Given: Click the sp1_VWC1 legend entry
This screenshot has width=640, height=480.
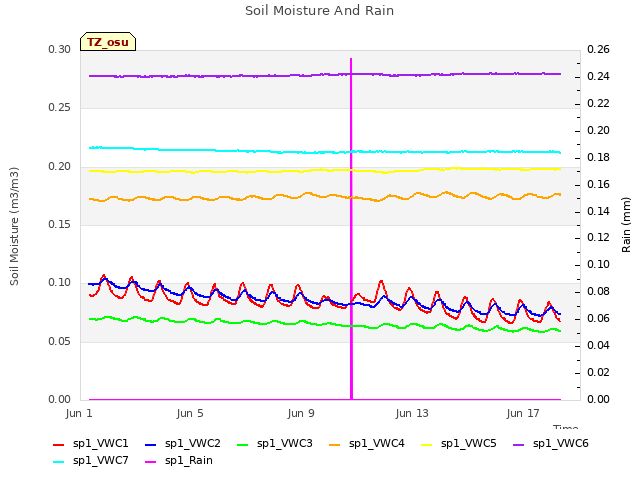Looking at the screenshot, I should (91, 444).
